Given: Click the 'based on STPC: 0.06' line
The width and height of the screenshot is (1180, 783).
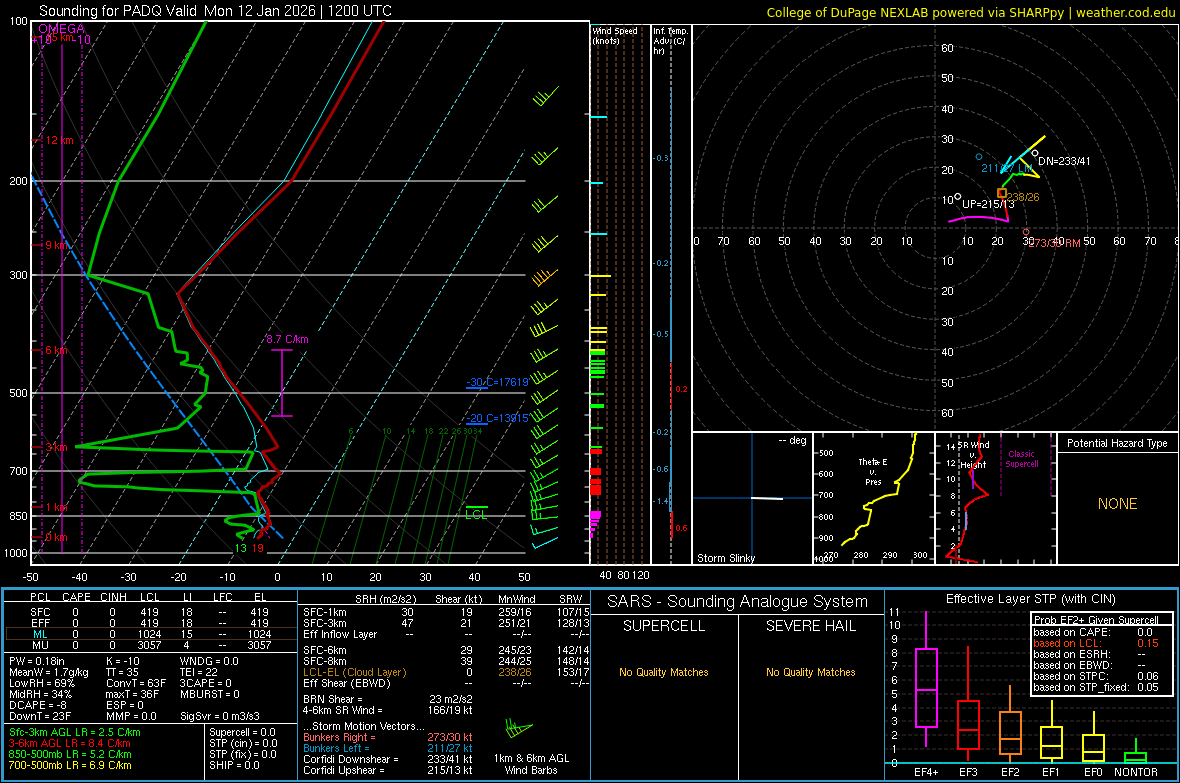Looking at the screenshot, I should tap(1096, 676).
